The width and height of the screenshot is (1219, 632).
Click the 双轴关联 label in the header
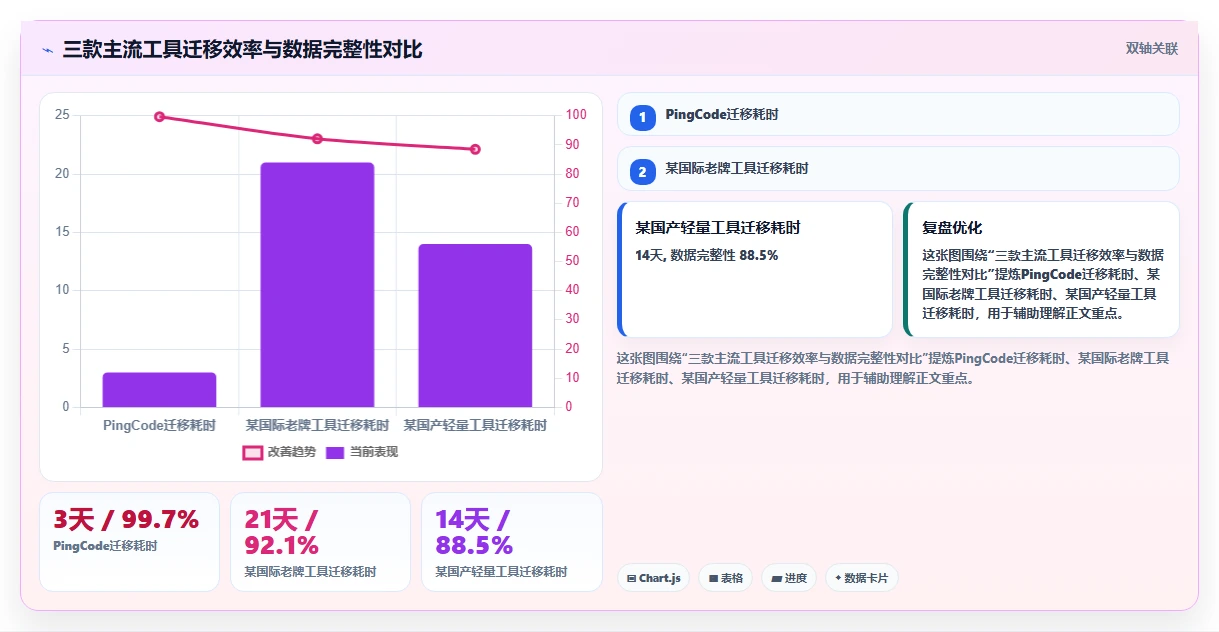(x=1151, y=48)
